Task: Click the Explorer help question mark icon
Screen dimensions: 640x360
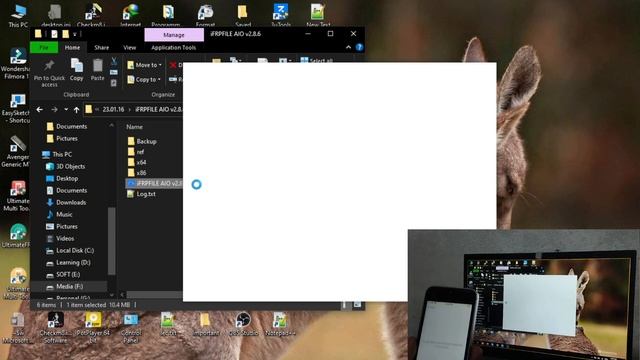Action: tap(359, 47)
